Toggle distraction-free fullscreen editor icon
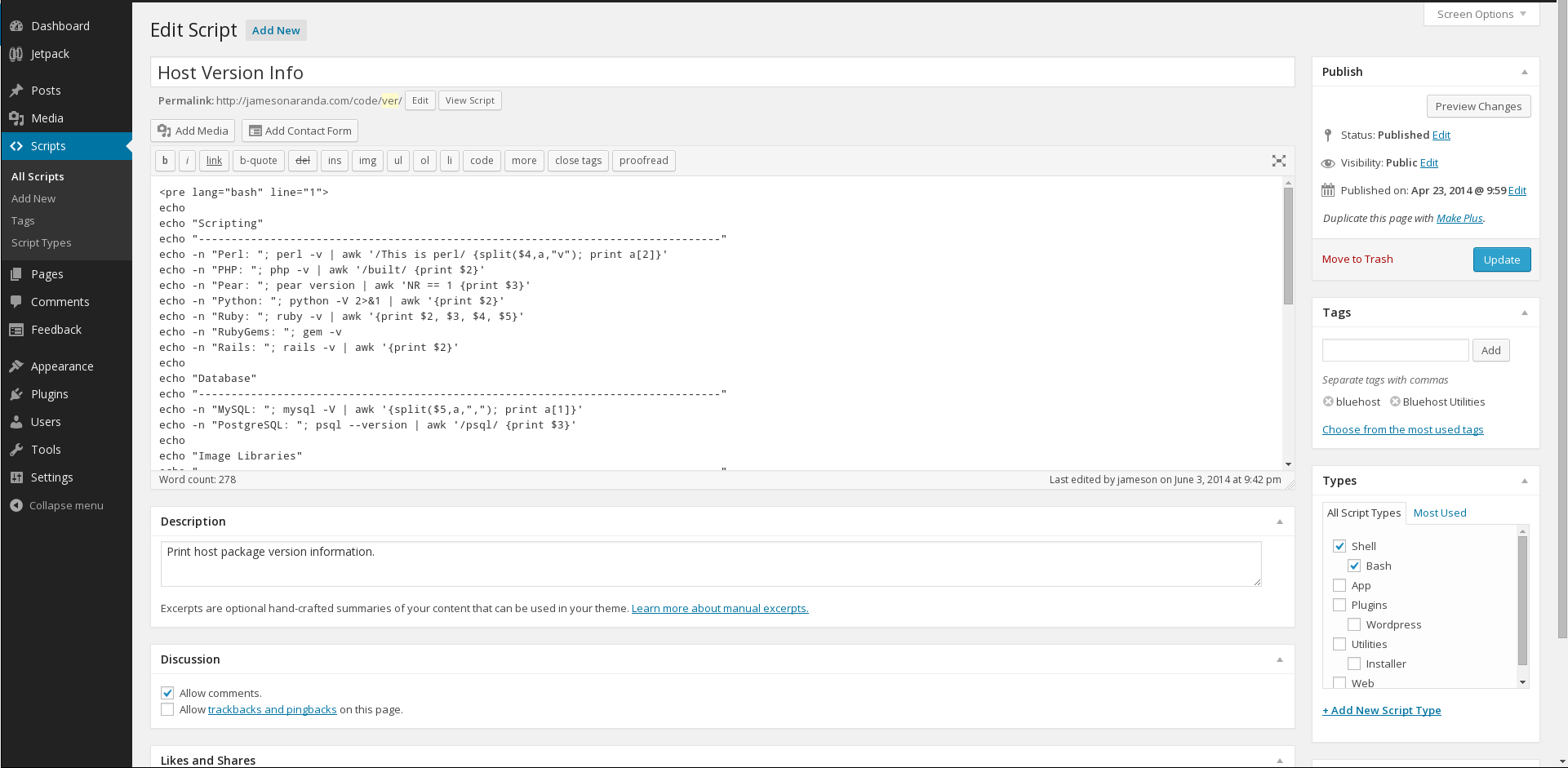Image resolution: width=1568 pixels, height=768 pixels. [x=1279, y=161]
